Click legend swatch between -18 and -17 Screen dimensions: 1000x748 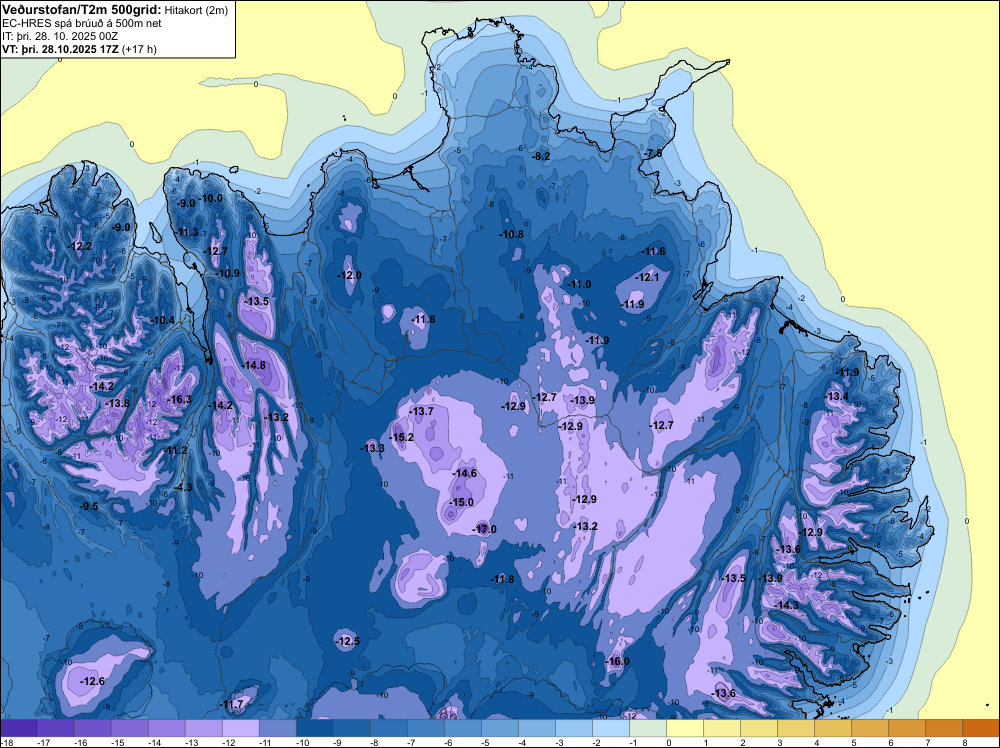[x=18, y=728]
